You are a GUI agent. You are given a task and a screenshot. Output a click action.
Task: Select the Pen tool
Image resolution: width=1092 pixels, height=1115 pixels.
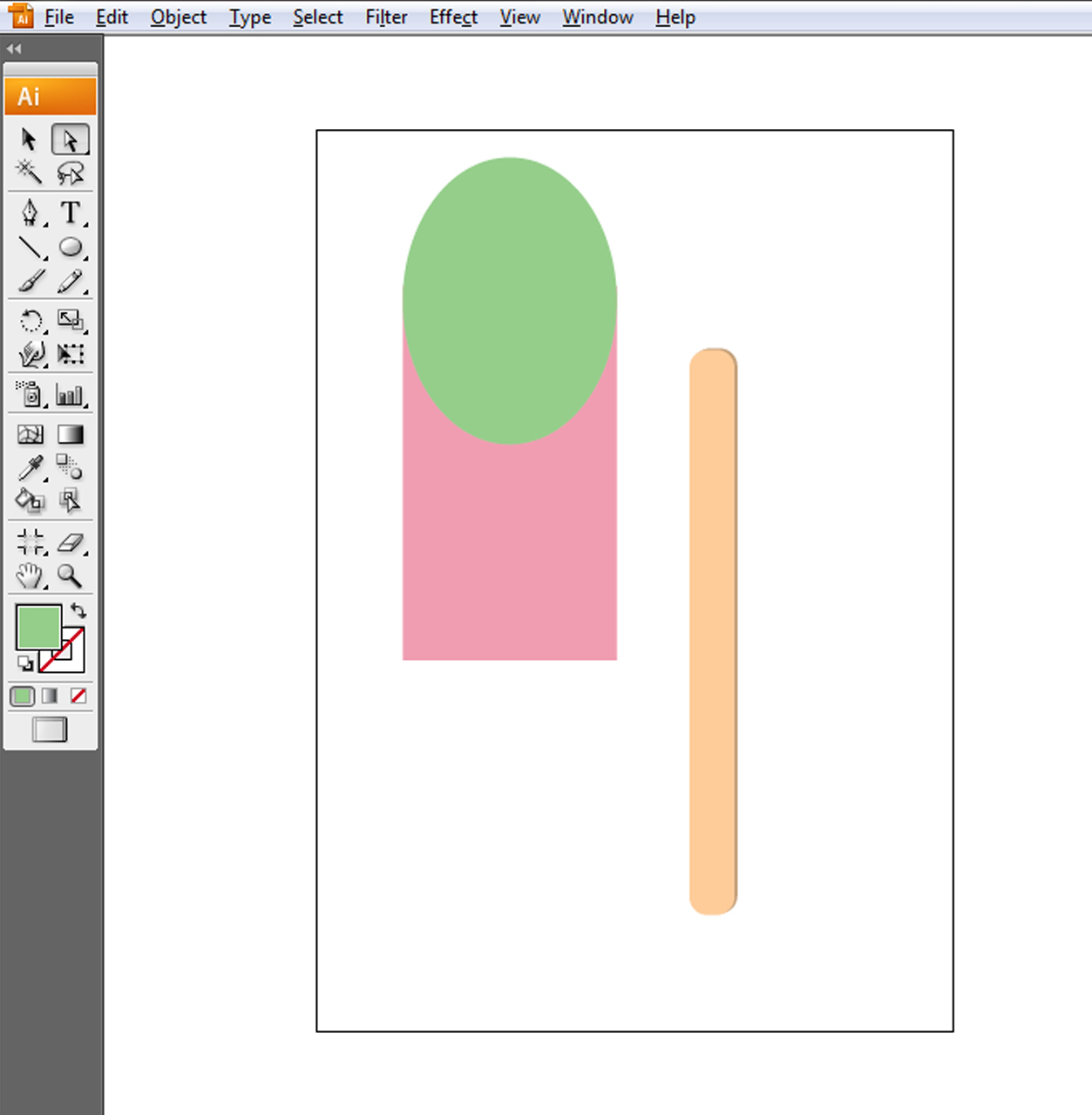(x=30, y=213)
